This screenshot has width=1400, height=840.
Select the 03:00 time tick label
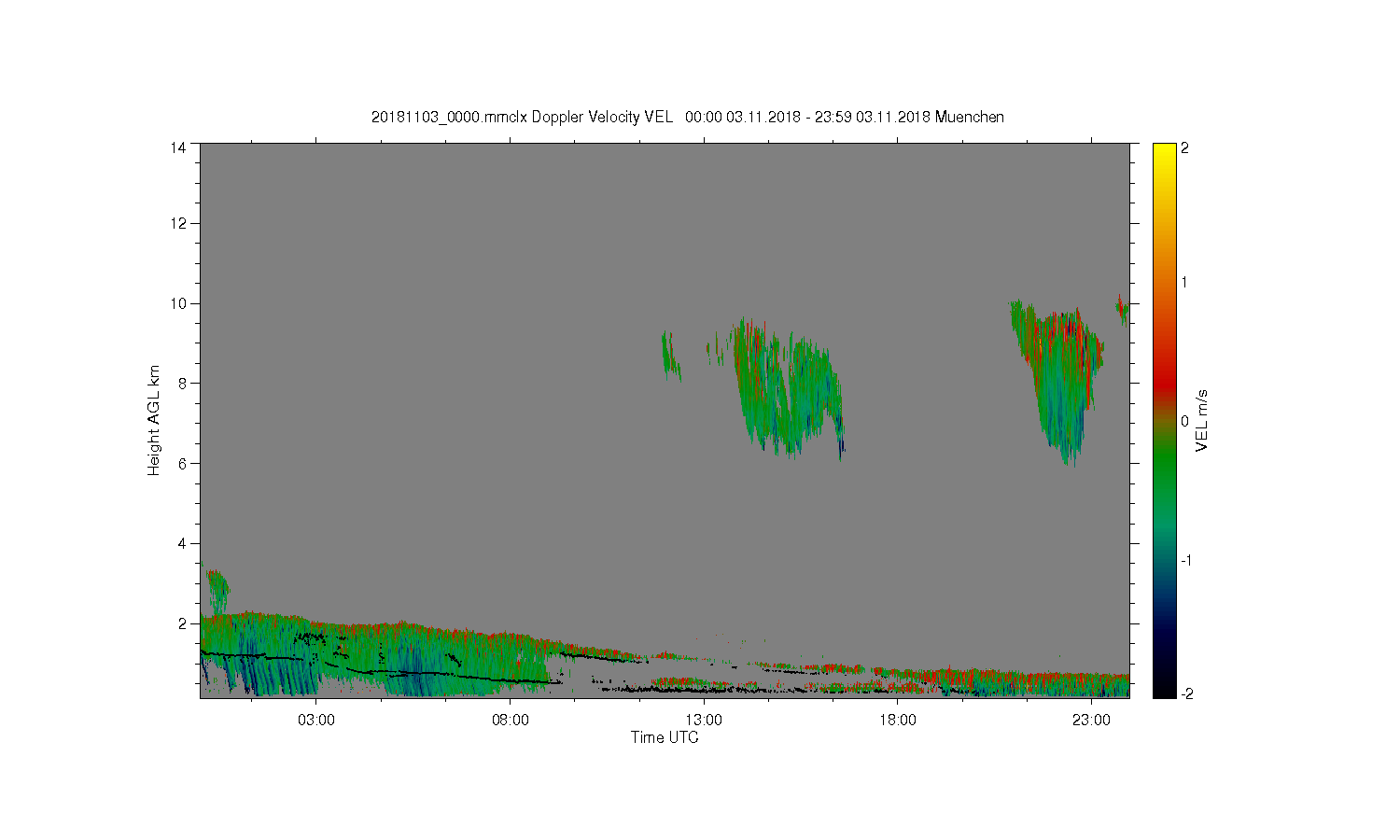tap(316, 721)
